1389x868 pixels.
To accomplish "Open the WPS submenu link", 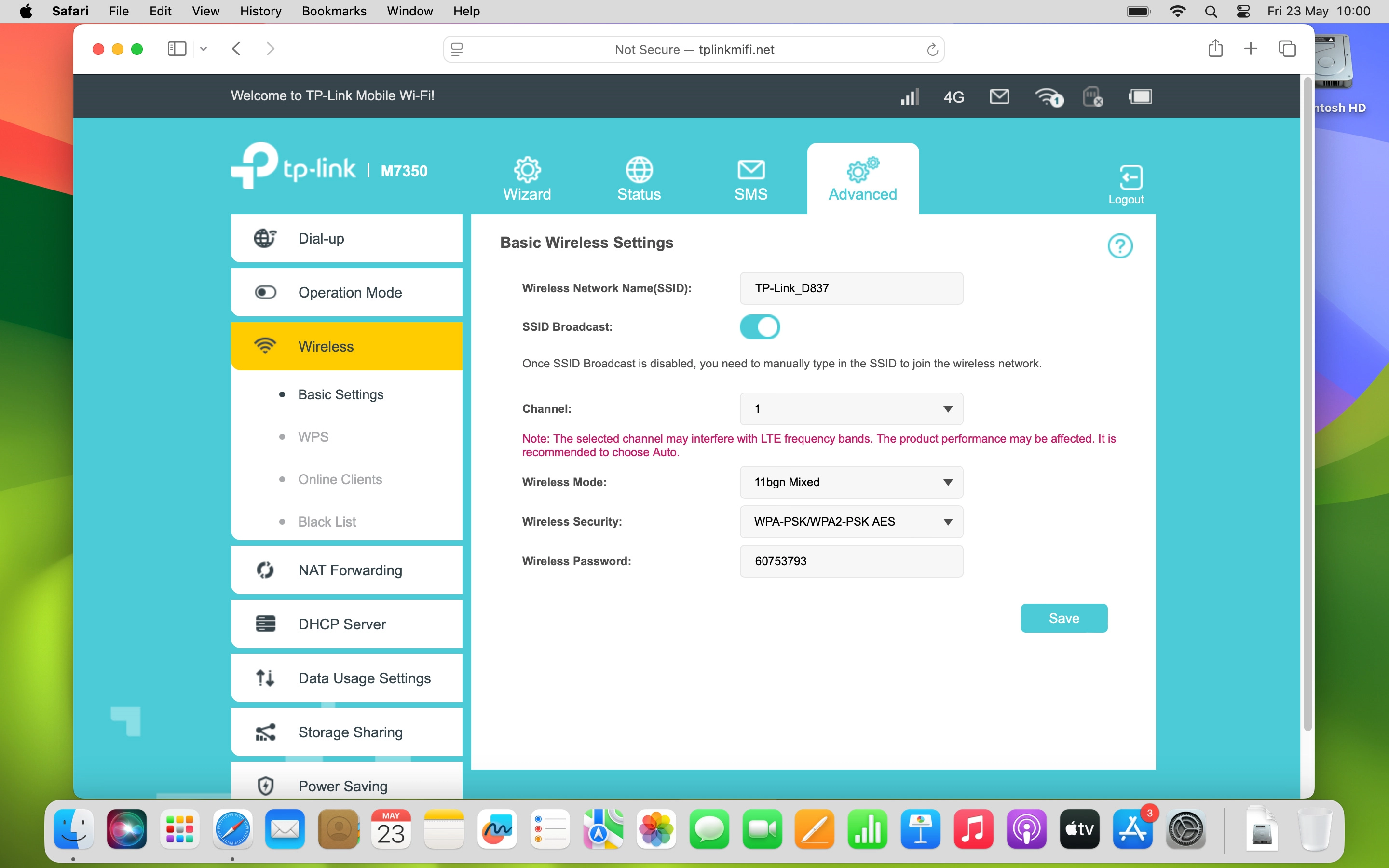I will point(313,437).
